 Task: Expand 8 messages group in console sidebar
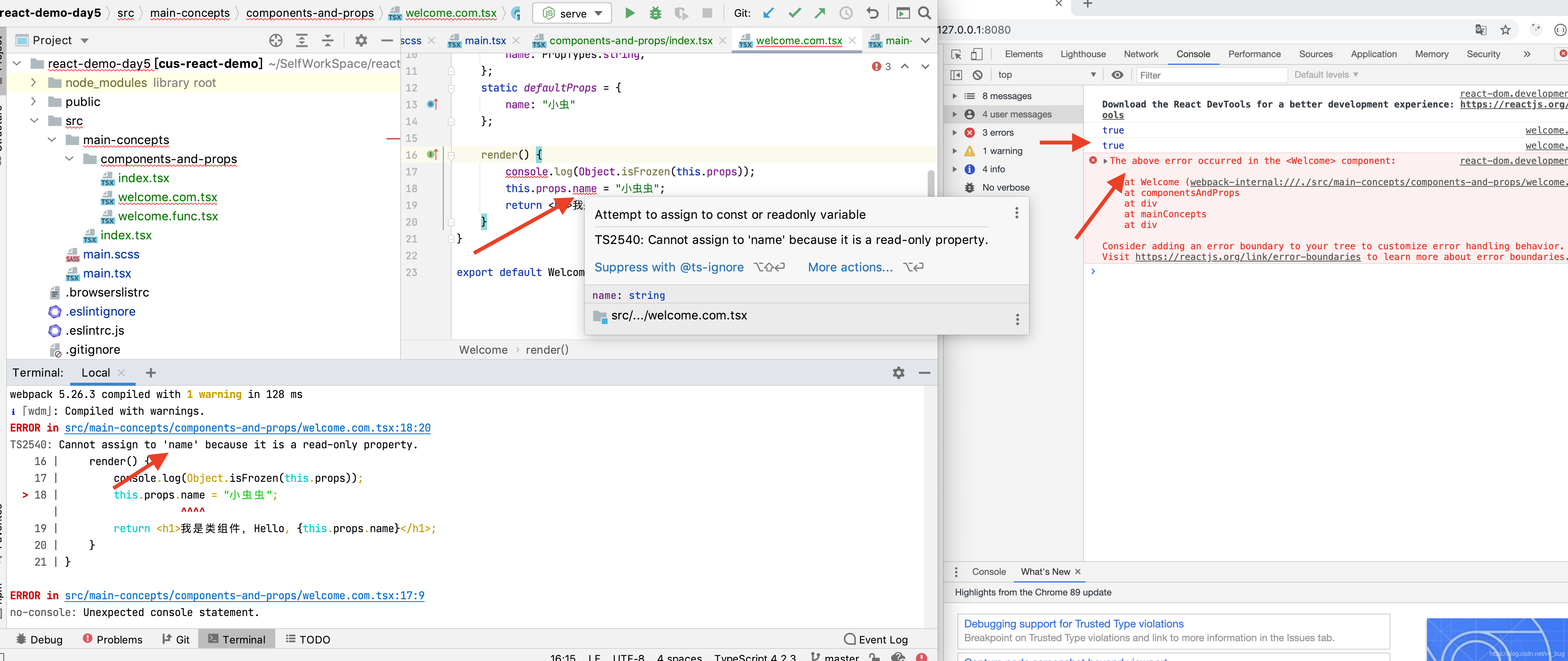pyautogui.click(x=954, y=96)
